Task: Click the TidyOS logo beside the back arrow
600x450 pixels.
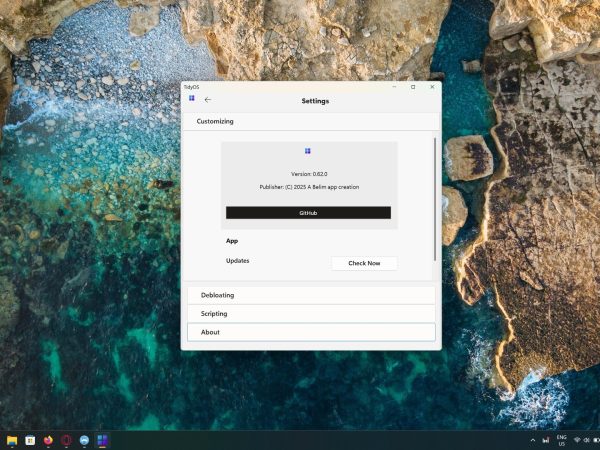Action: click(x=191, y=99)
